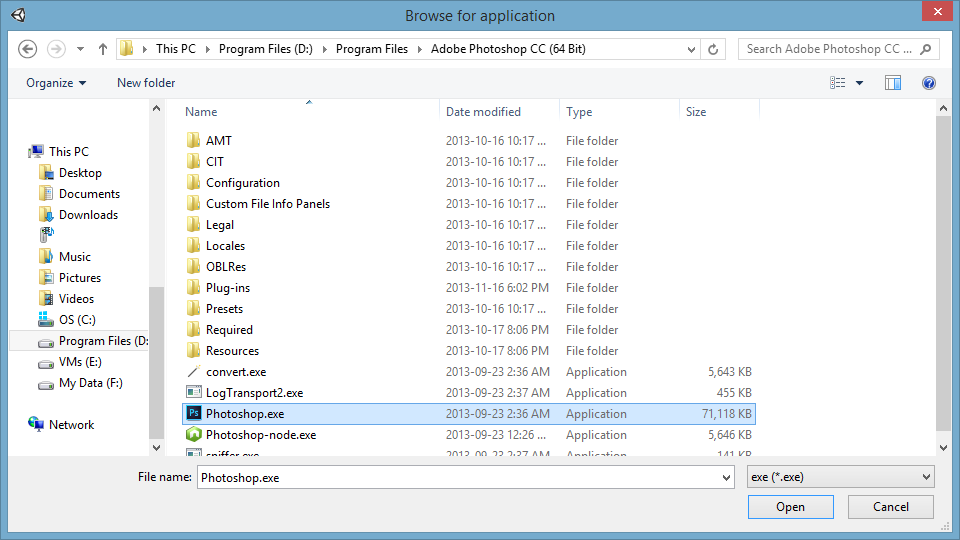This screenshot has width=960, height=540.
Task: Click navigation pane scroll up arrow
Action: 156,108
